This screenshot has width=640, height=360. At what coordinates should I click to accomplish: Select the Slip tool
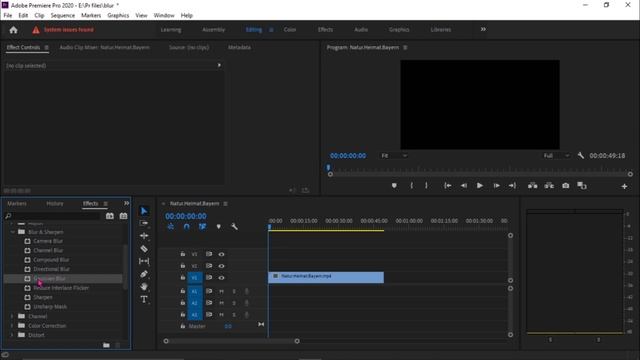[144, 261]
